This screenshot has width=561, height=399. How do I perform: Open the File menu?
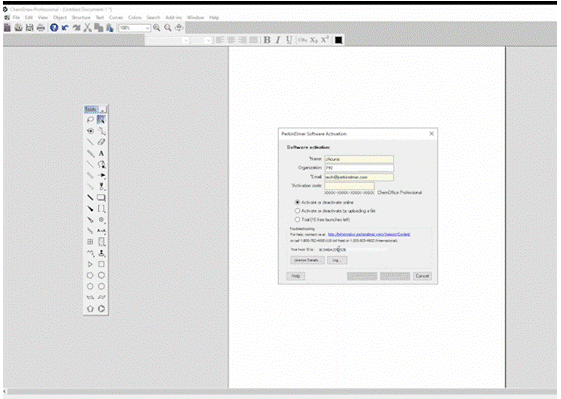point(16,17)
